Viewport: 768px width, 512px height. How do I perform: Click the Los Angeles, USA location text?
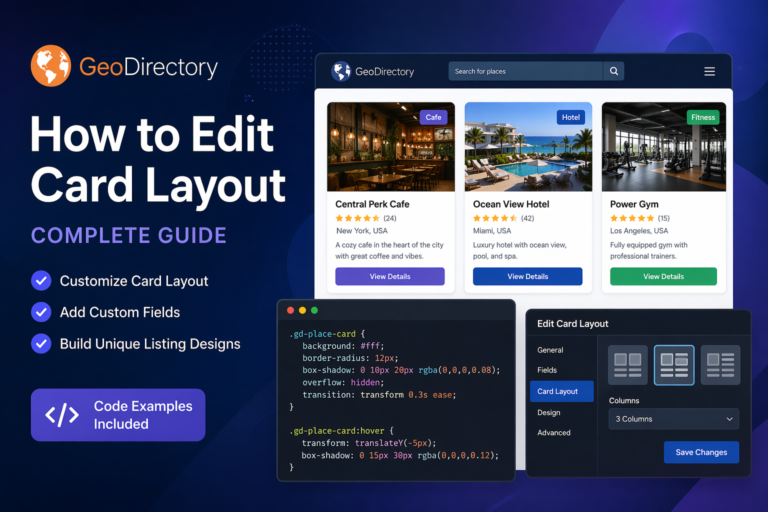click(x=639, y=231)
